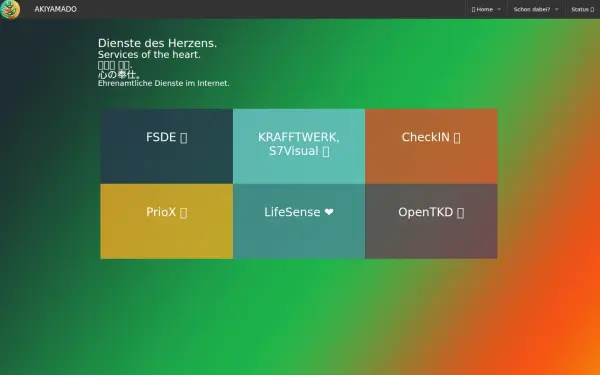This screenshot has height=375, width=600.
Task: Open the CheckIN service tile
Action: click(x=431, y=146)
